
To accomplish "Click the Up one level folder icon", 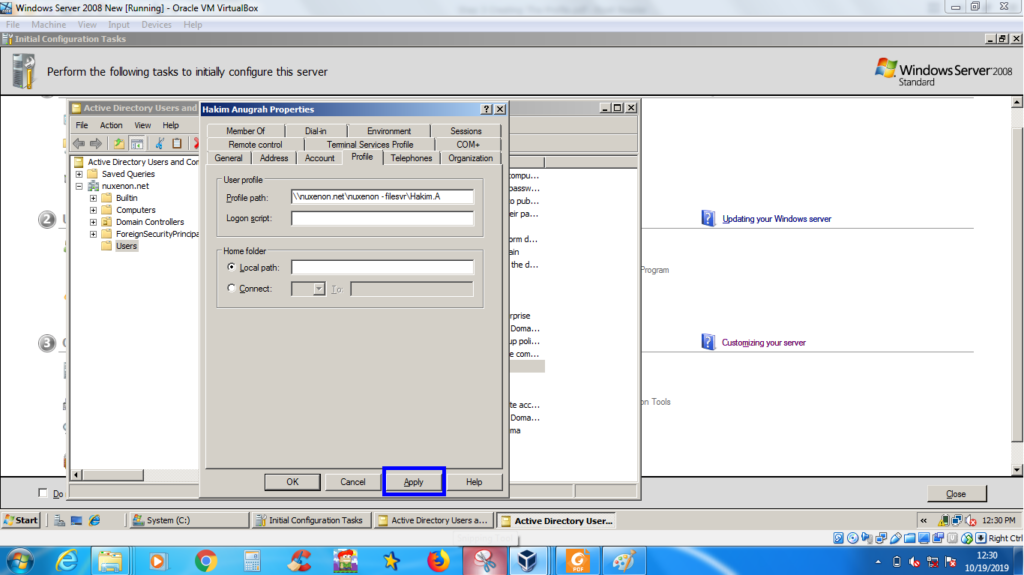I will point(118,144).
